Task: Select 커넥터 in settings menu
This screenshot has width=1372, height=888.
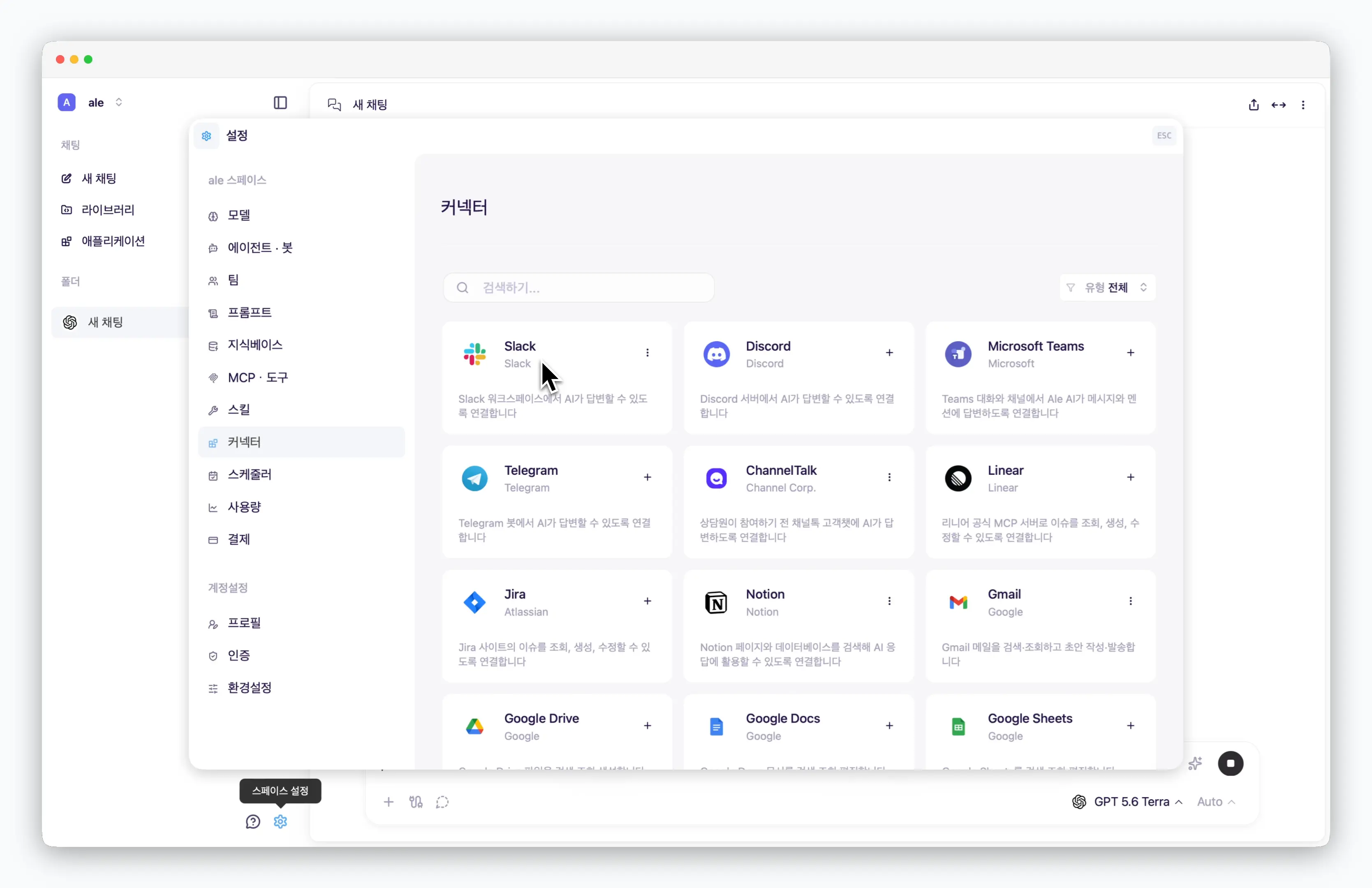Action: (x=301, y=442)
